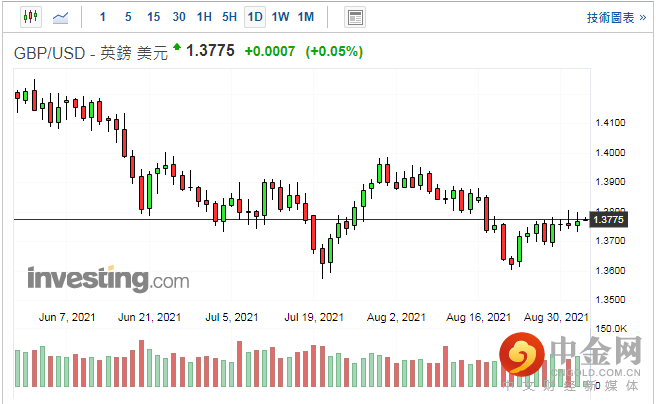The height and width of the screenshot is (404, 656).
Task: Click the 1.3775 current price label on axis
Action: pos(608,219)
